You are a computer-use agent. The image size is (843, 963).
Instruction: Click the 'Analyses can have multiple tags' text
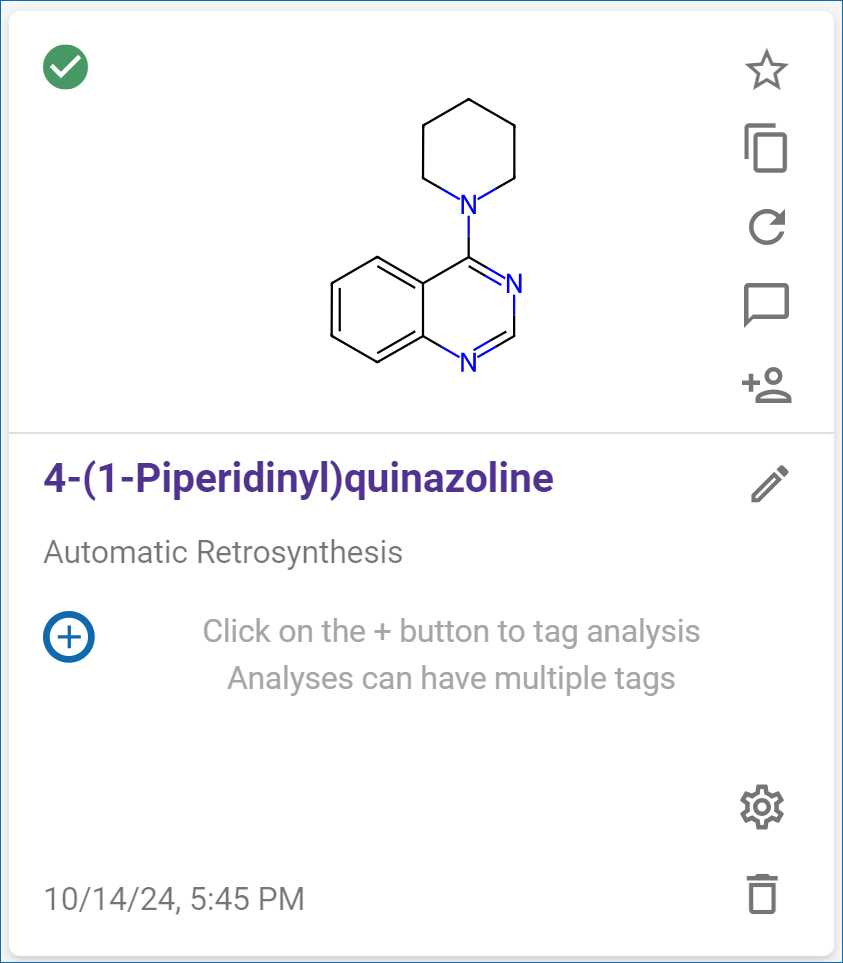tap(451, 679)
